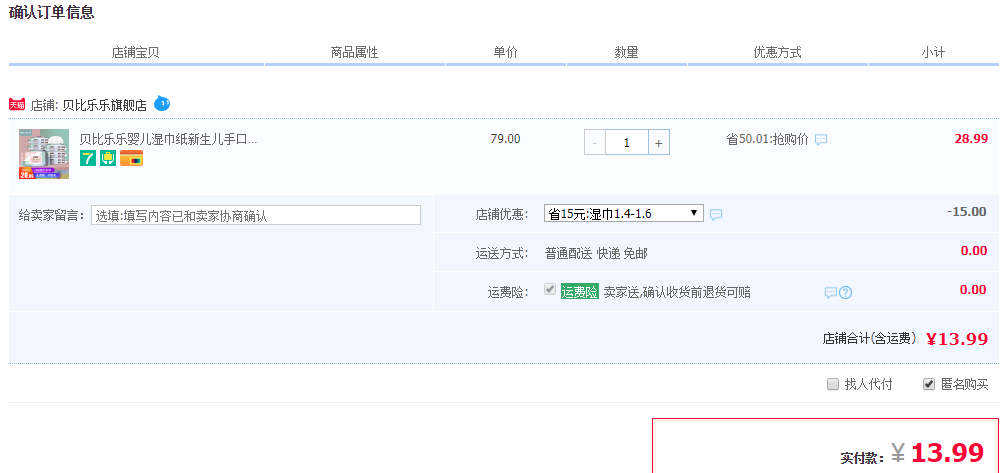Viewport: 1006px width, 473px height.
Task: Click comment bubble in the 运费险 row
Action: click(830, 293)
